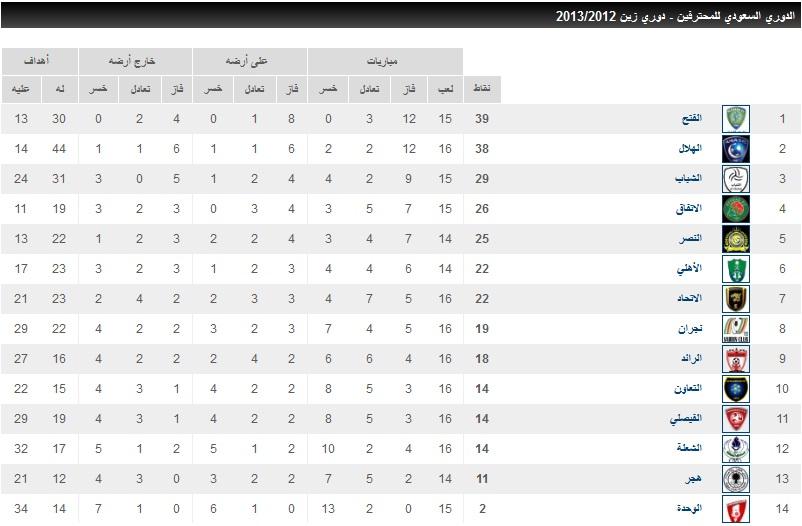Select the الرائد red club crest

(736, 359)
